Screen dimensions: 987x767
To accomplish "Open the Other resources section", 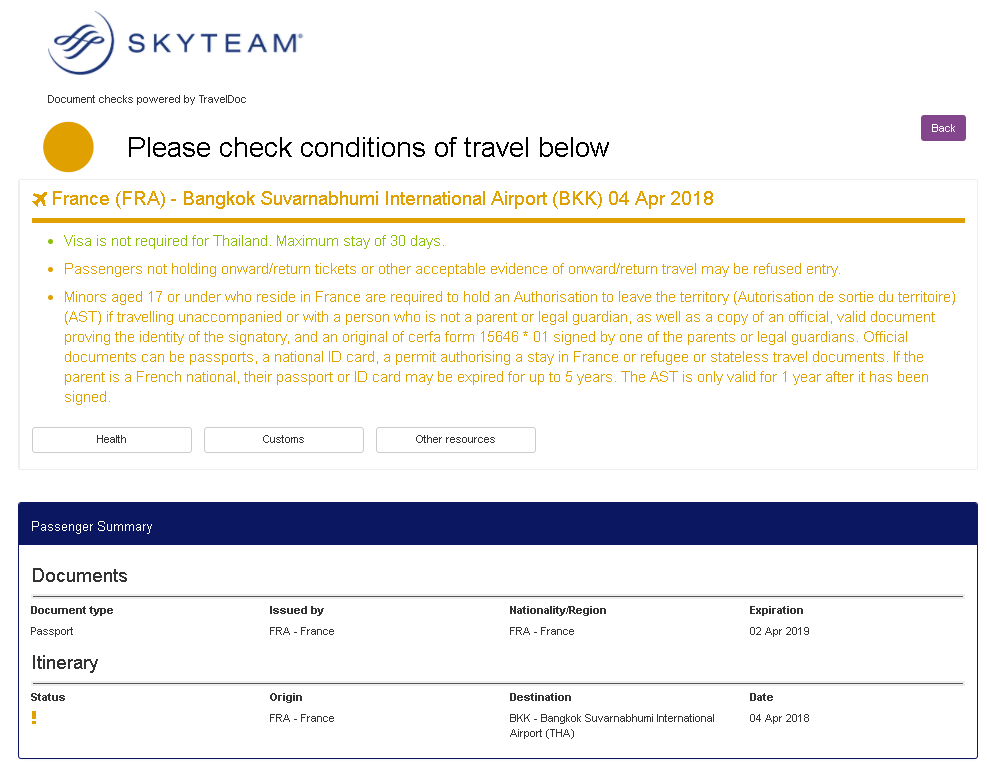I will coord(455,440).
